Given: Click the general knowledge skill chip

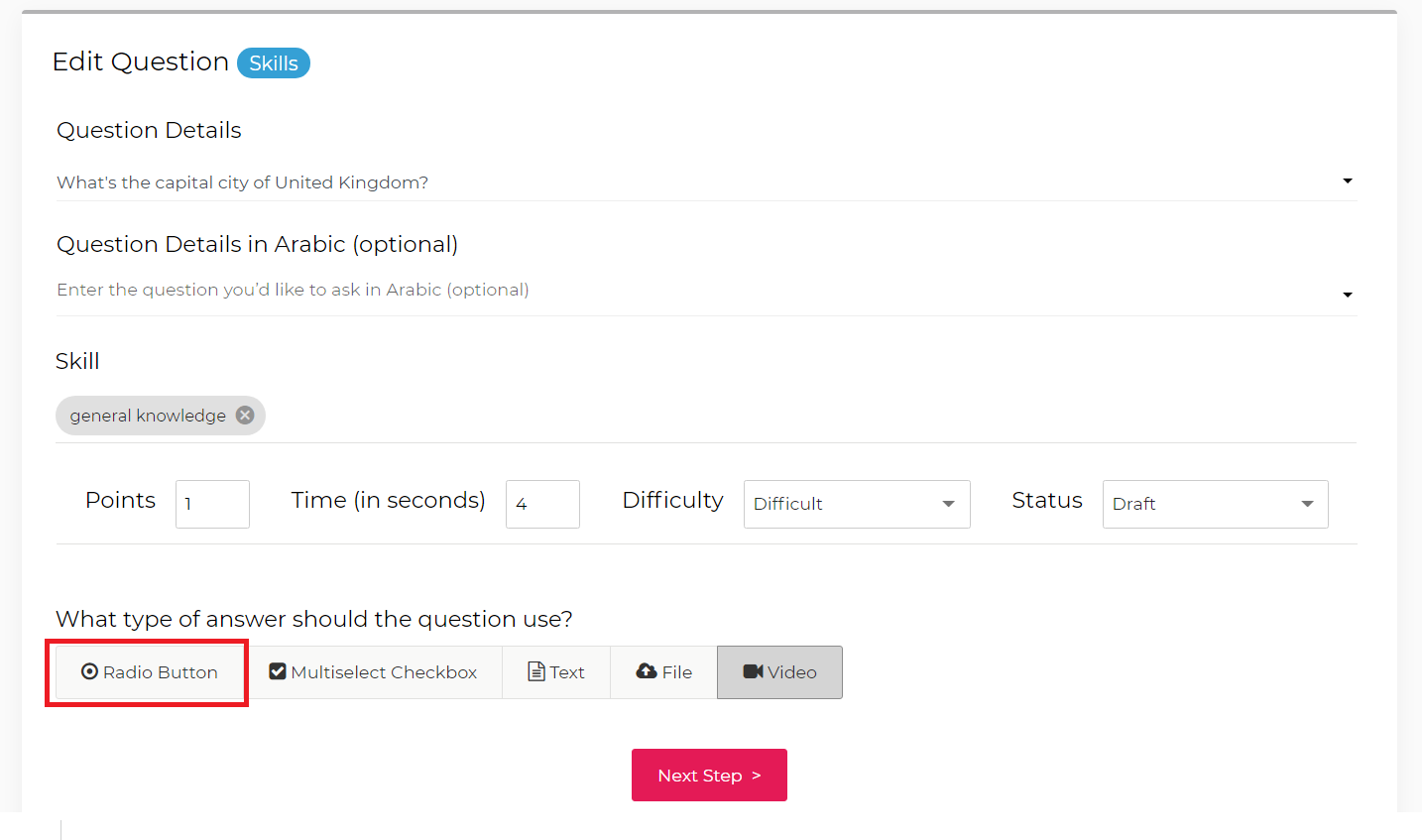Looking at the screenshot, I should coord(148,416).
